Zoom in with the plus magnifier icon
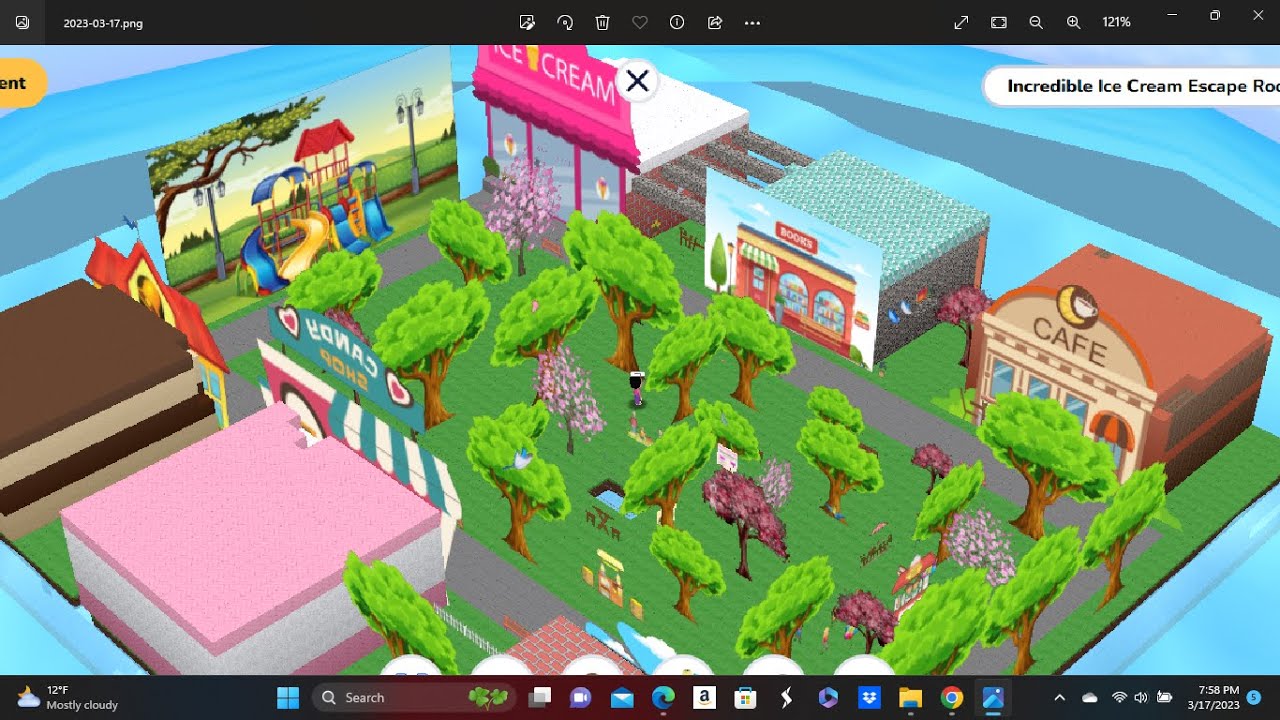 point(1073,22)
